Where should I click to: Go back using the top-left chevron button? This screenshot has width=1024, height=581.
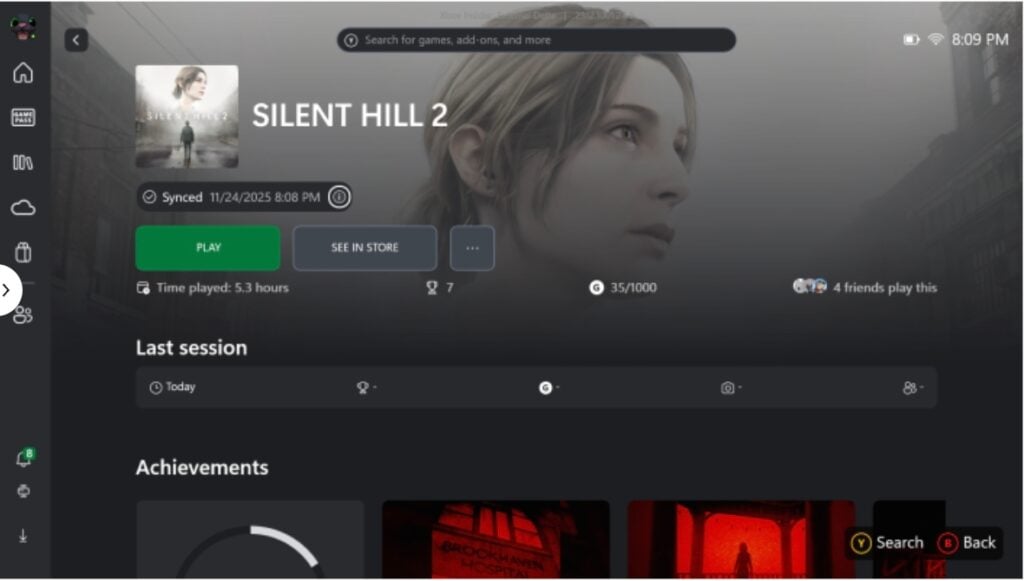[76, 40]
